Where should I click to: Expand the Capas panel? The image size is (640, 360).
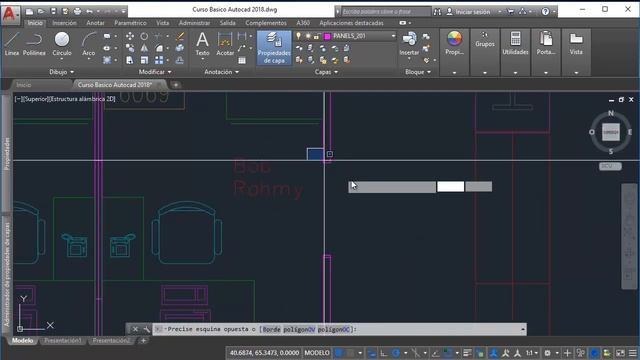pyautogui.click(x=326, y=72)
